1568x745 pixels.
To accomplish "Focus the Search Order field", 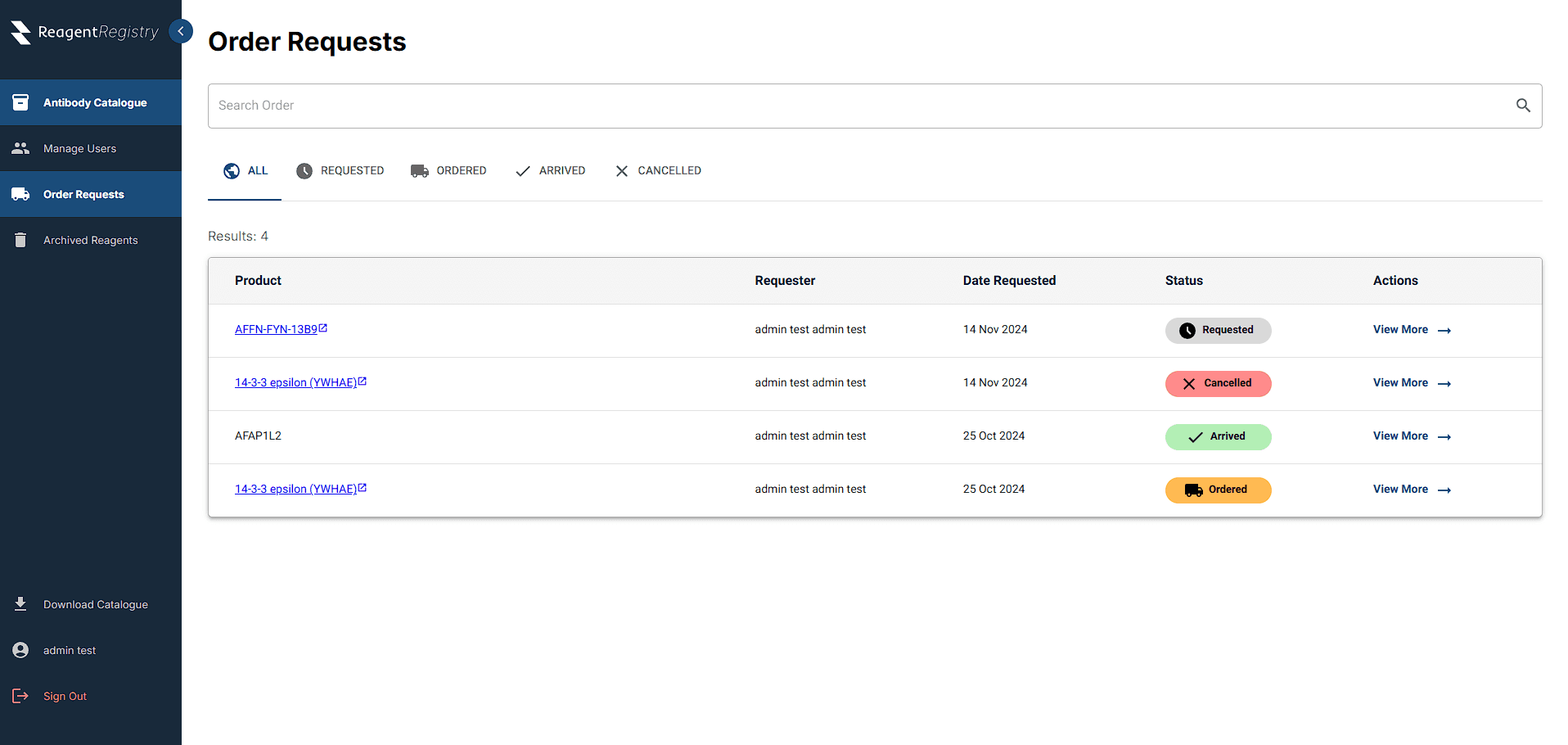I will coord(859,106).
